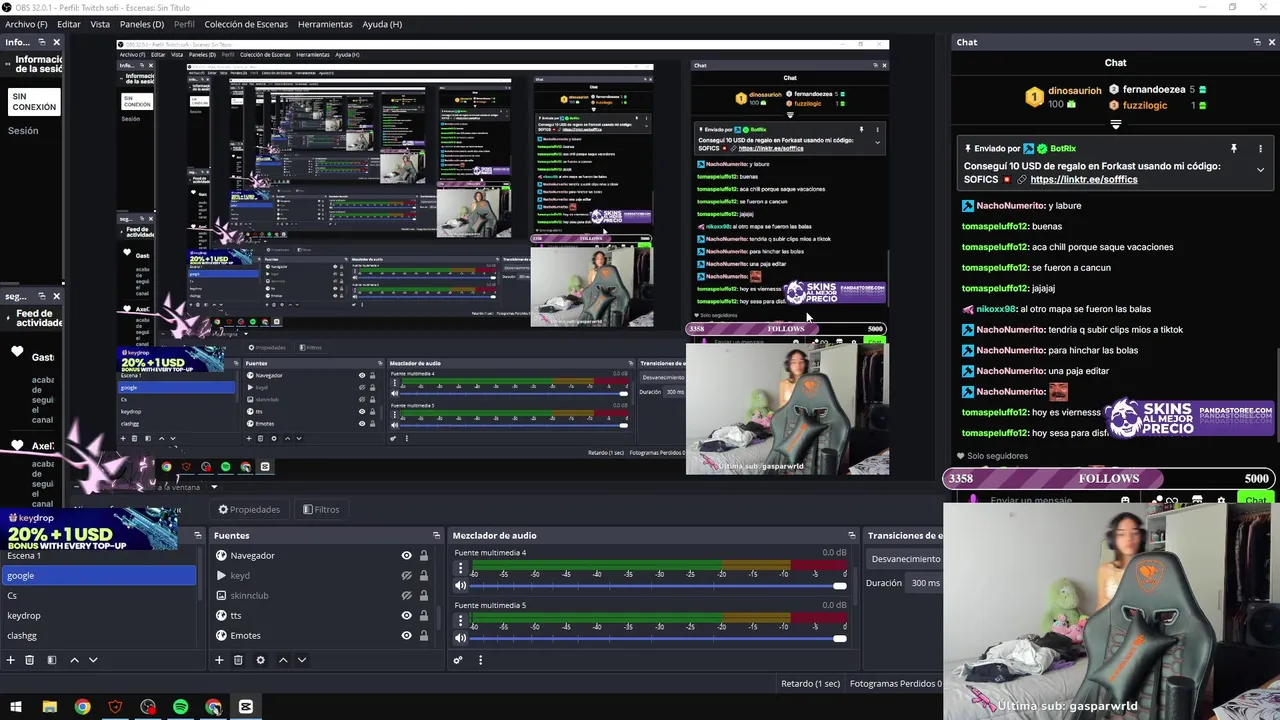Move selected scene down arrow
Viewport: 1280px width, 720px height.
[93, 660]
